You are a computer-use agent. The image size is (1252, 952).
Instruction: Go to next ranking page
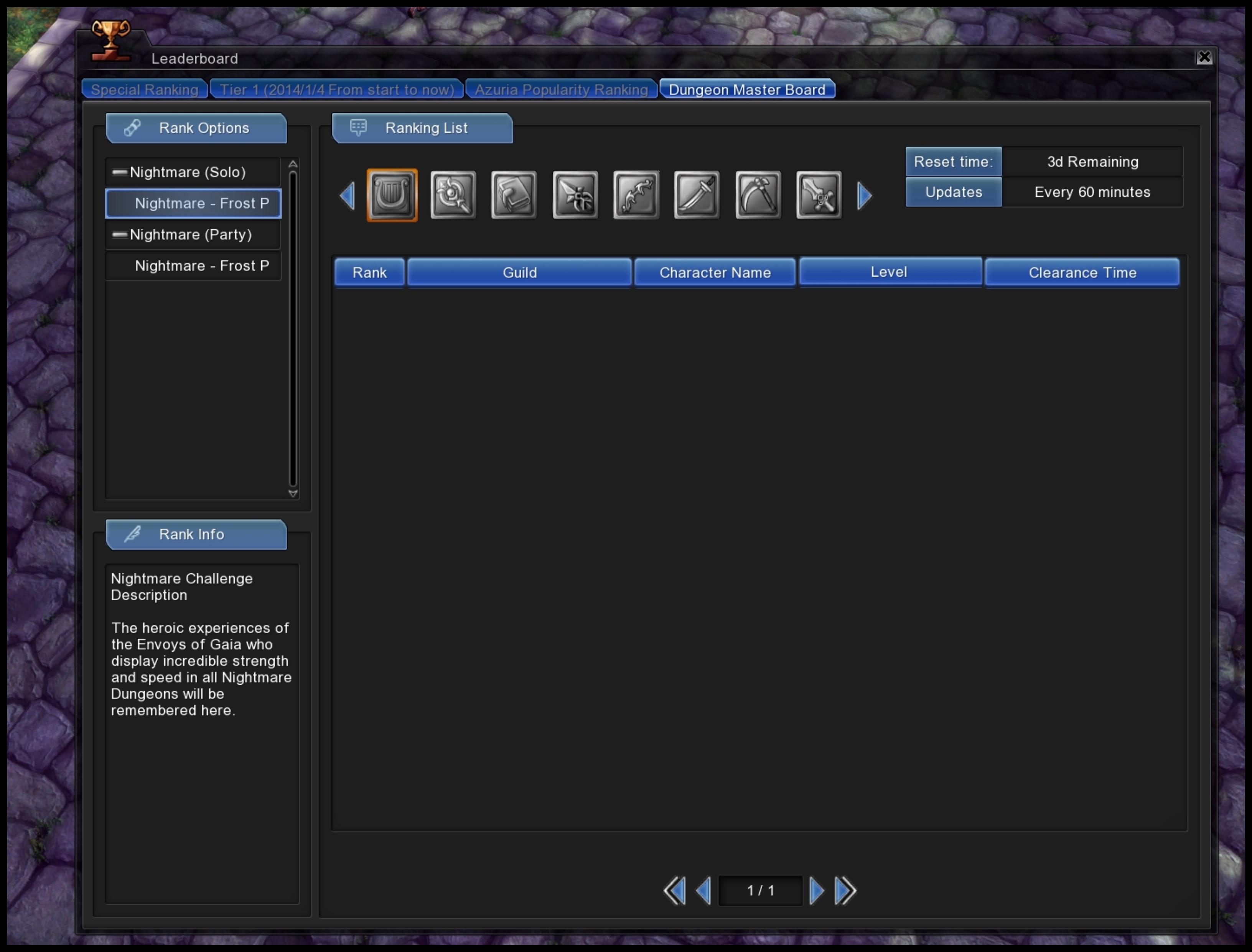tap(817, 891)
